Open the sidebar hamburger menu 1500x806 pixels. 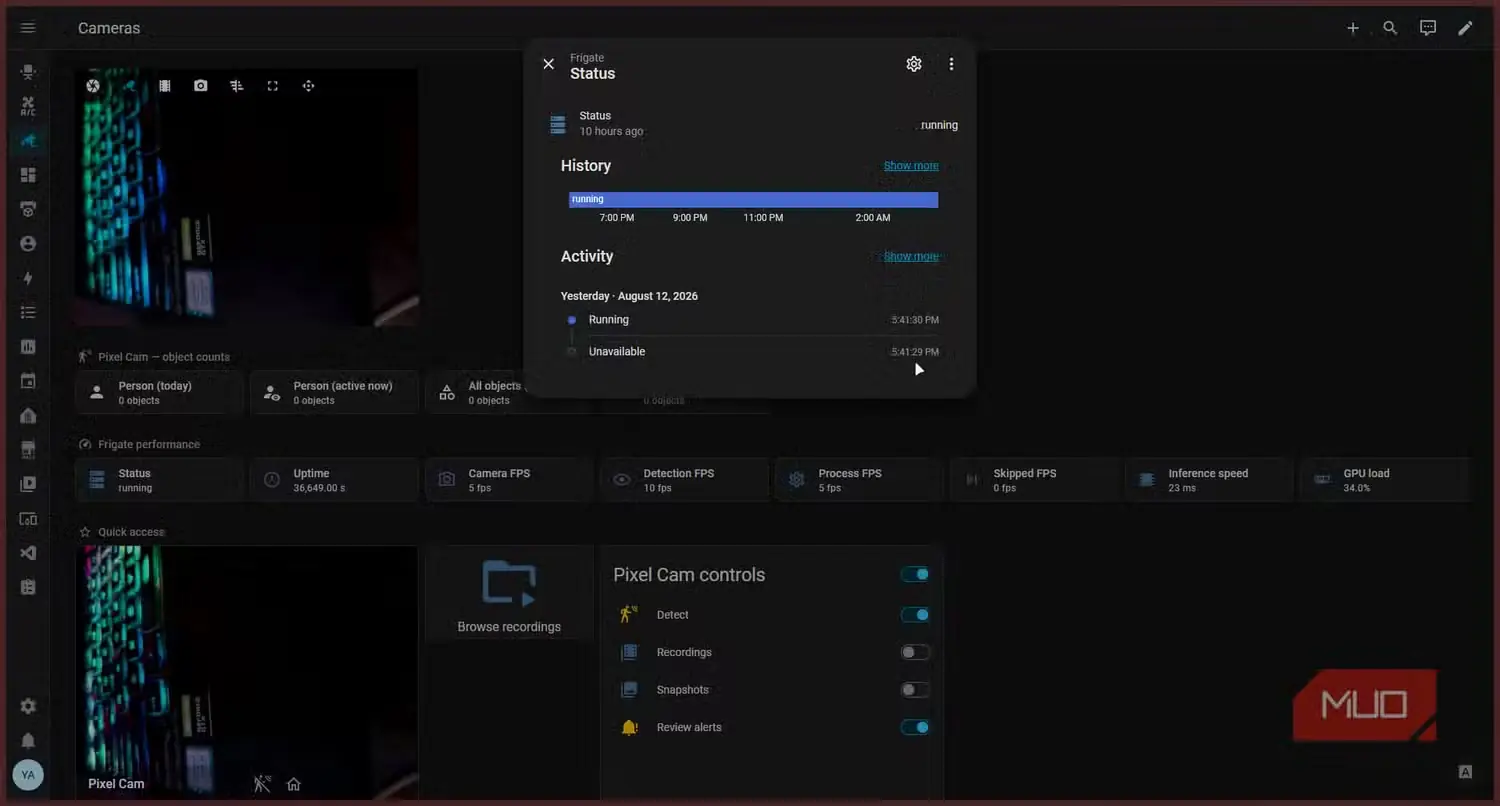[x=28, y=28]
